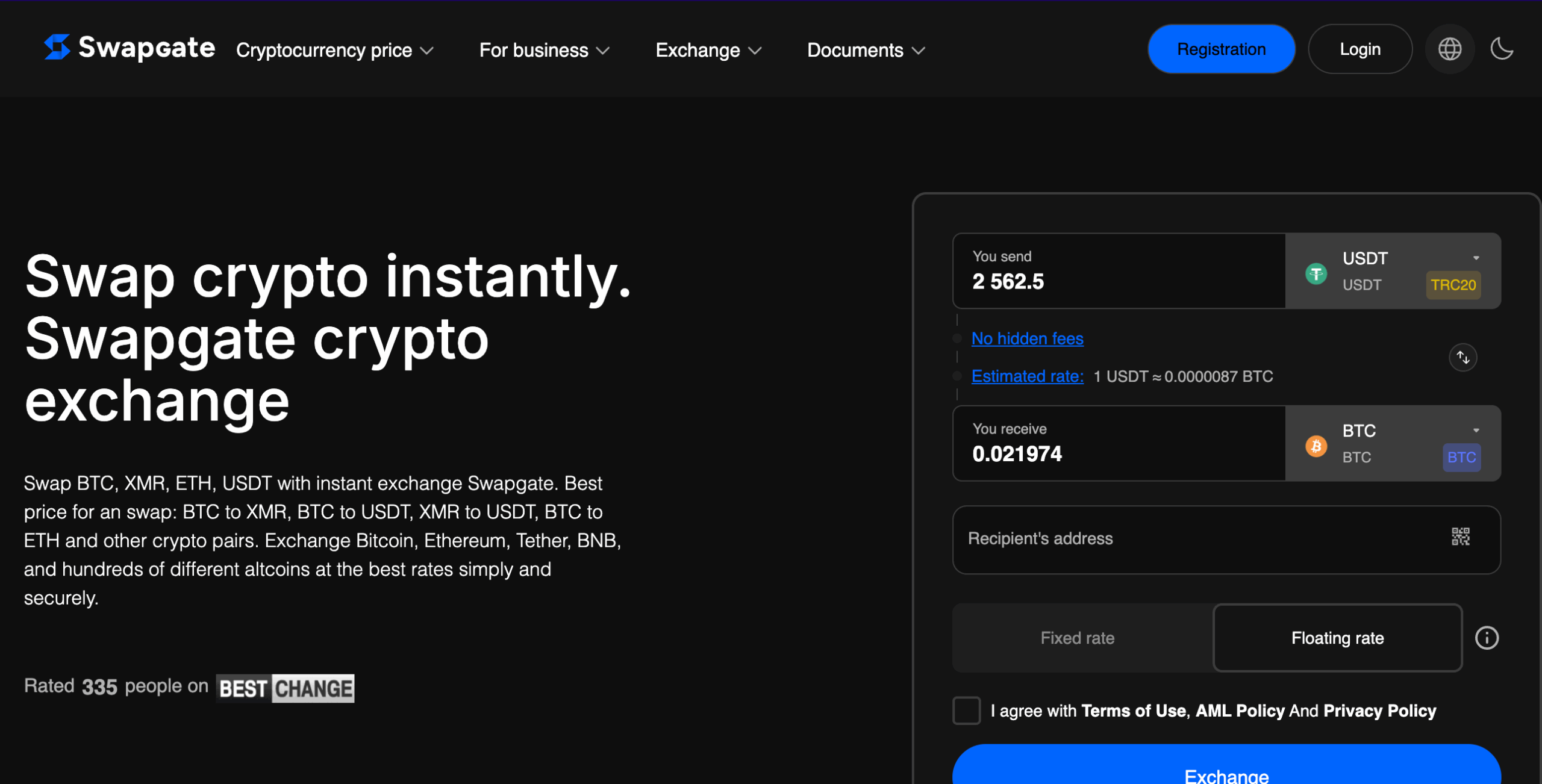Click the green USDT Tether coin icon
This screenshot has width=1542, height=784.
1316,274
